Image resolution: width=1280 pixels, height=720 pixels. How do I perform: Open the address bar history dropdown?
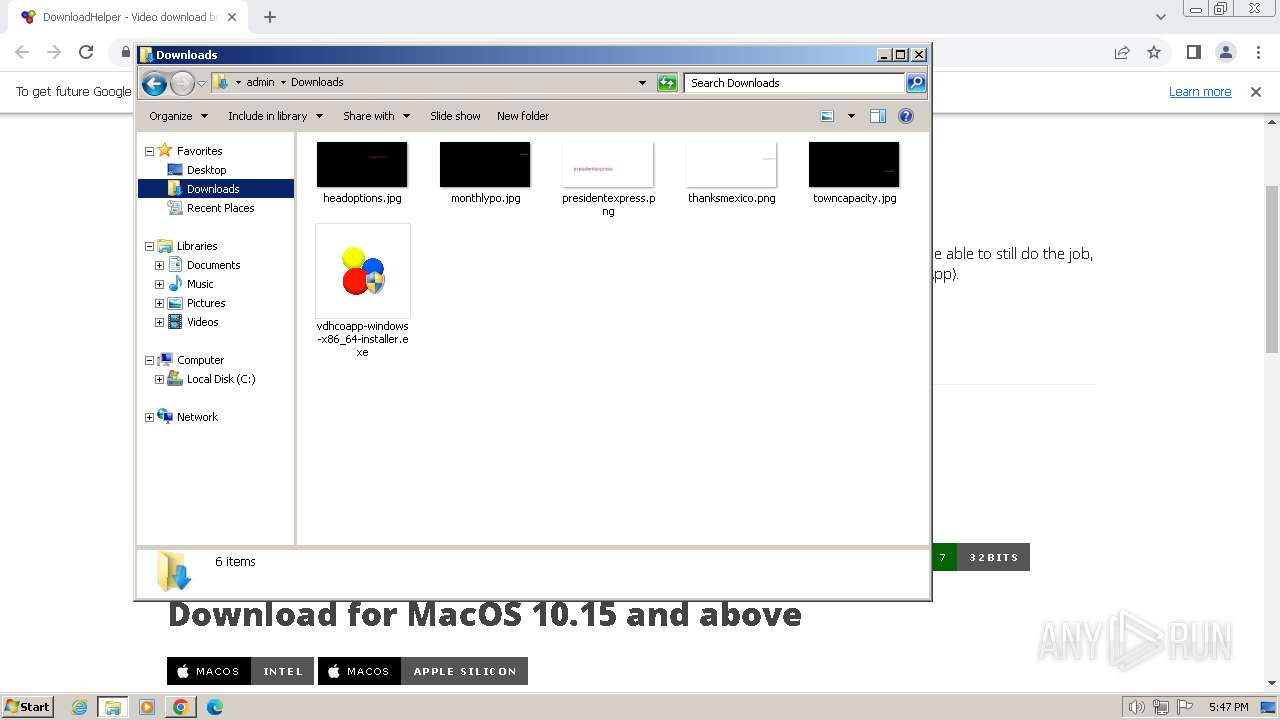tap(642, 83)
